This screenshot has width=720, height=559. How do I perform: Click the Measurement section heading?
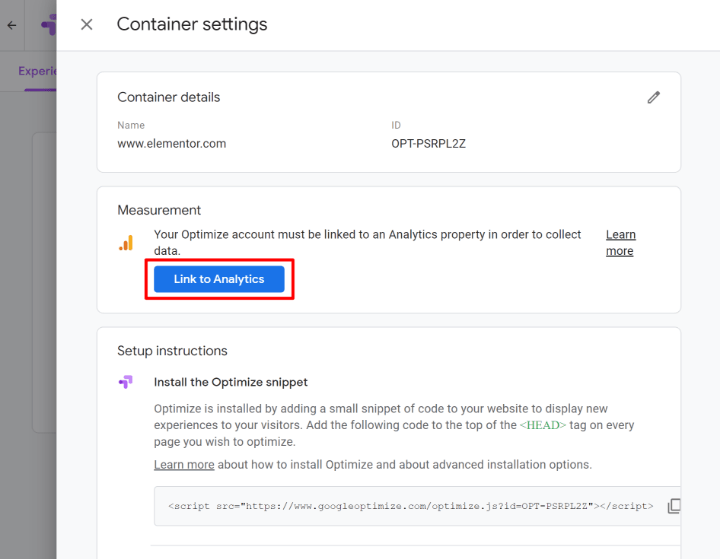[159, 210]
